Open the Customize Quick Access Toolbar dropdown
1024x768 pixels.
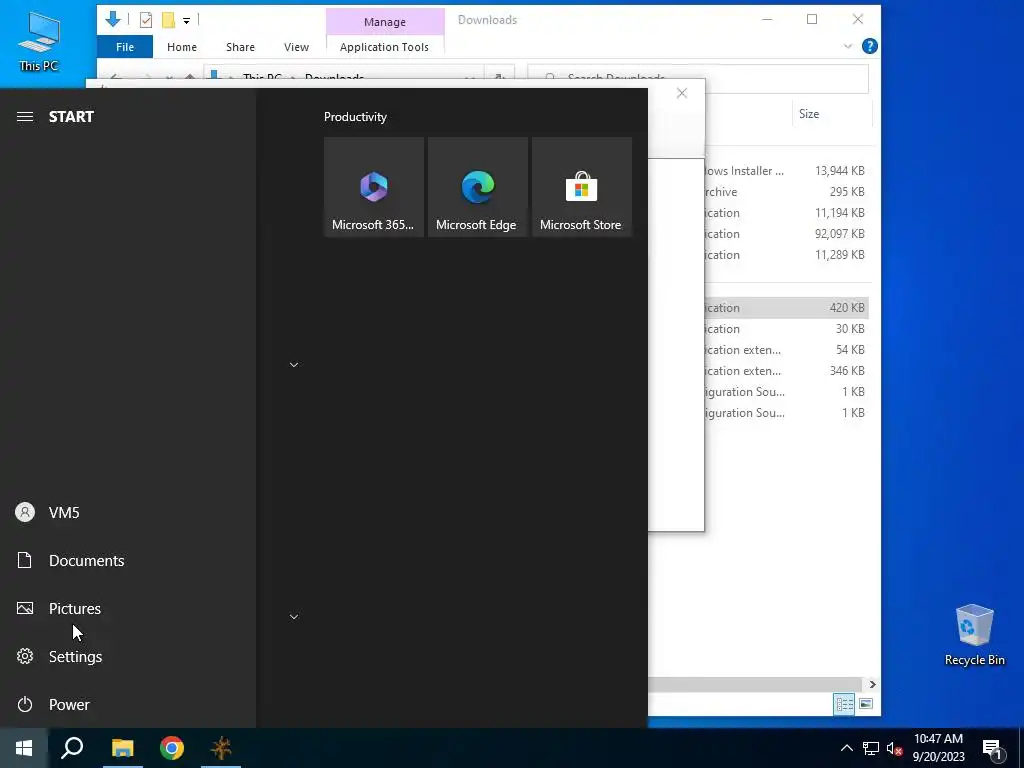(186, 21)
